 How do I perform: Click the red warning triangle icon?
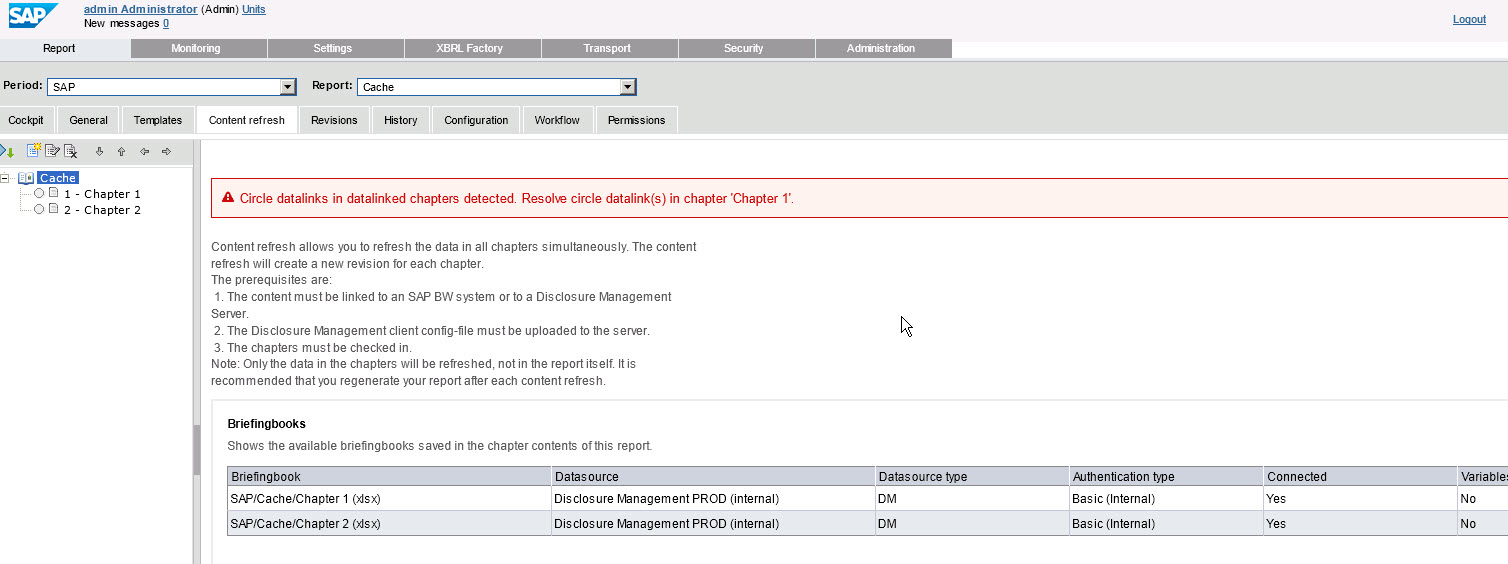pyautogui.click(x=228, y=198)
